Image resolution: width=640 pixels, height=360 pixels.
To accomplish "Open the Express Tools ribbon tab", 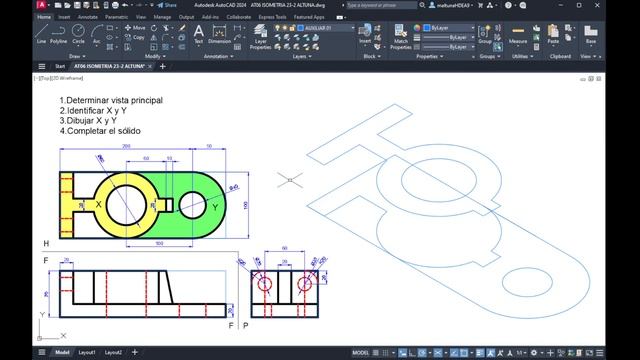I will click(272, 17).
